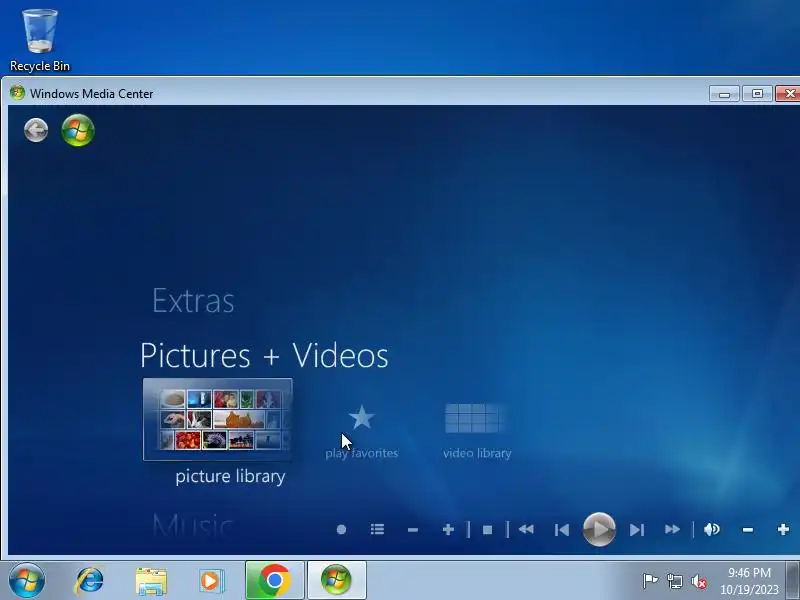
Task: Click the video library label
Action: point(477,453)
